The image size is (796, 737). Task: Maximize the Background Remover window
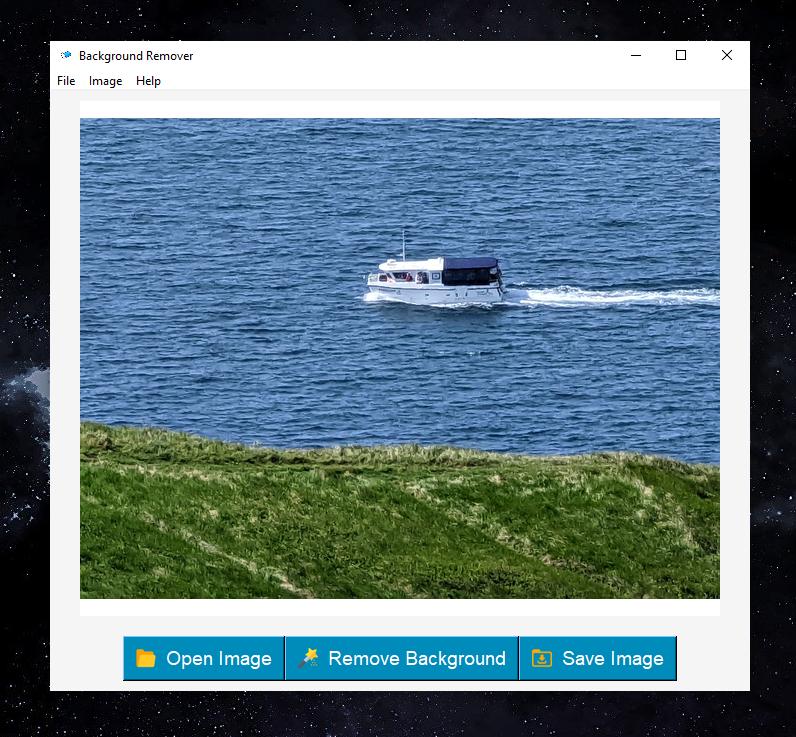point(681,56)
